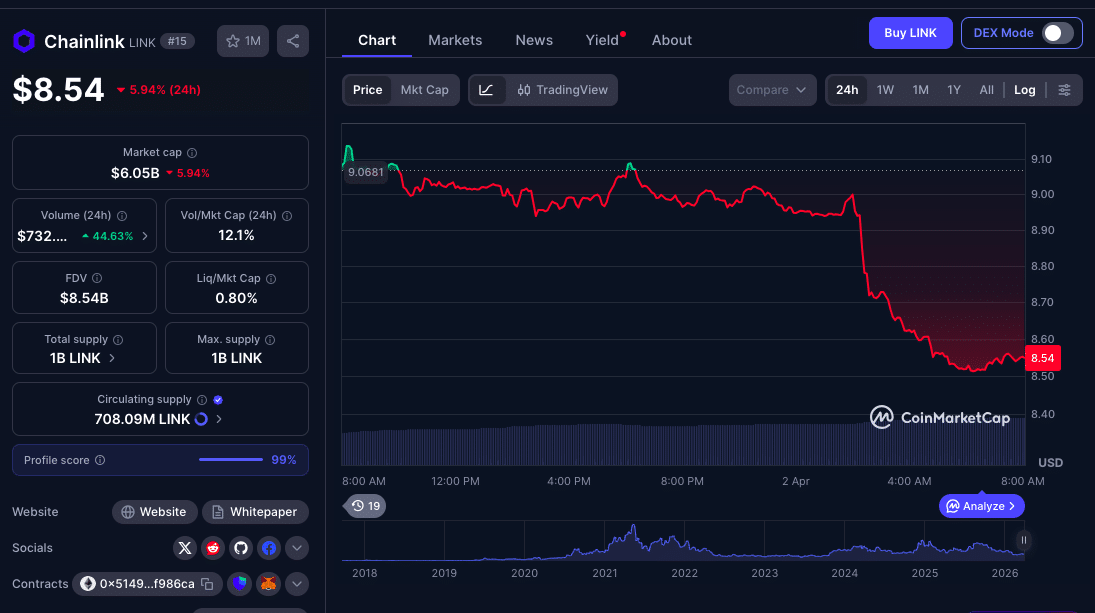Image resolution: width=1095 pixels, height=613 pixels.
Task: Click the Buy LINK button
Action: point(910,33)
